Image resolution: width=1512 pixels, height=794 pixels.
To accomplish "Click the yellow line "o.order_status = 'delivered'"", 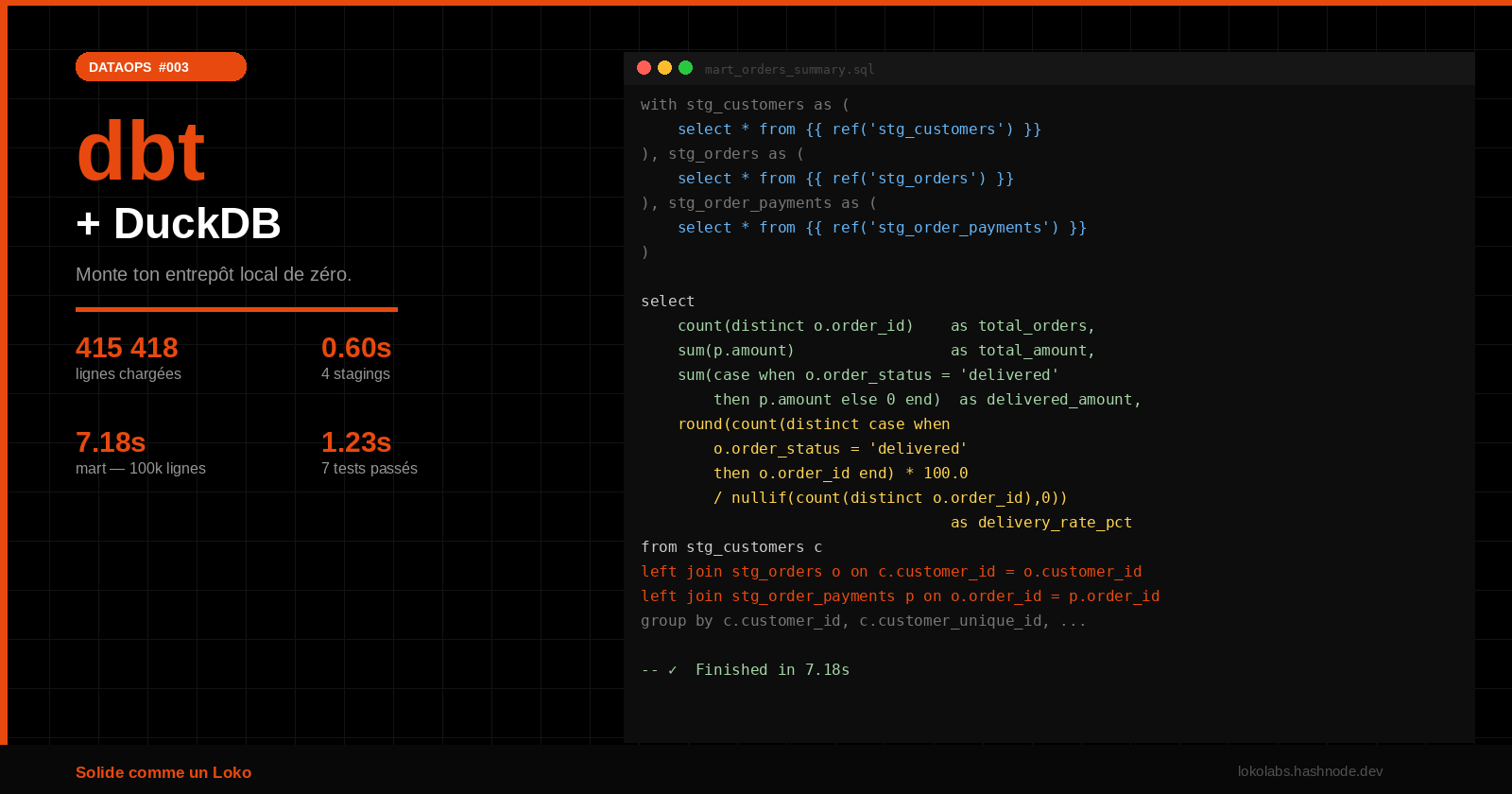I will click(840, 449).
